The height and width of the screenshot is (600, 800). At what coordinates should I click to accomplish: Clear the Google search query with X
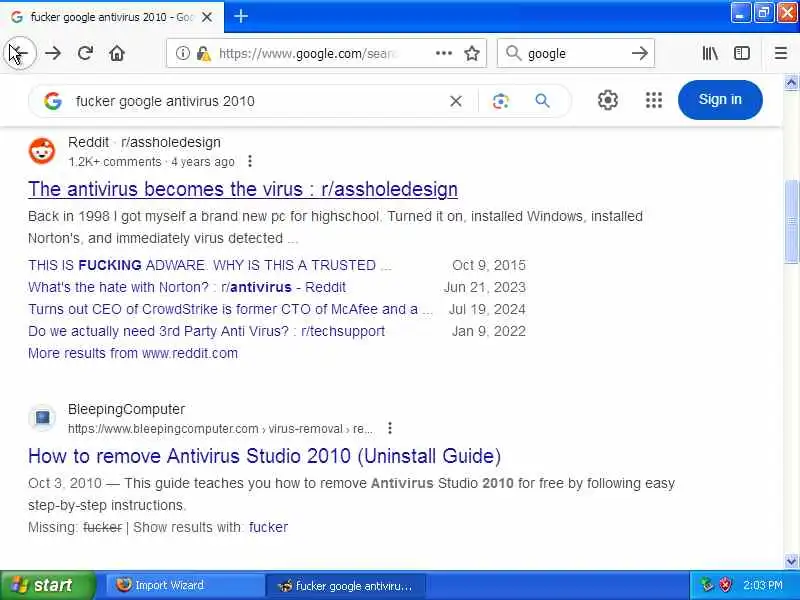456,101
